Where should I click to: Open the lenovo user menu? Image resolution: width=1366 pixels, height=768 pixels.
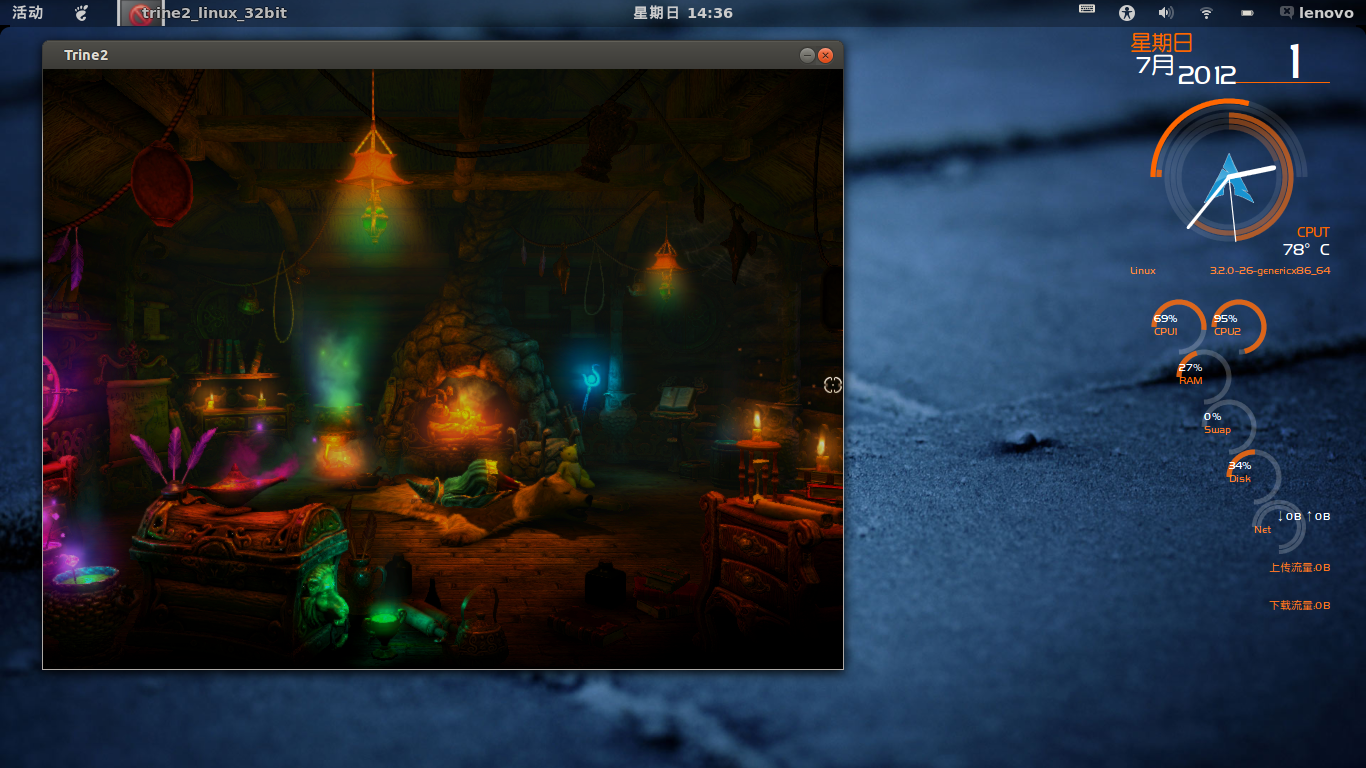pos(1326,13)
